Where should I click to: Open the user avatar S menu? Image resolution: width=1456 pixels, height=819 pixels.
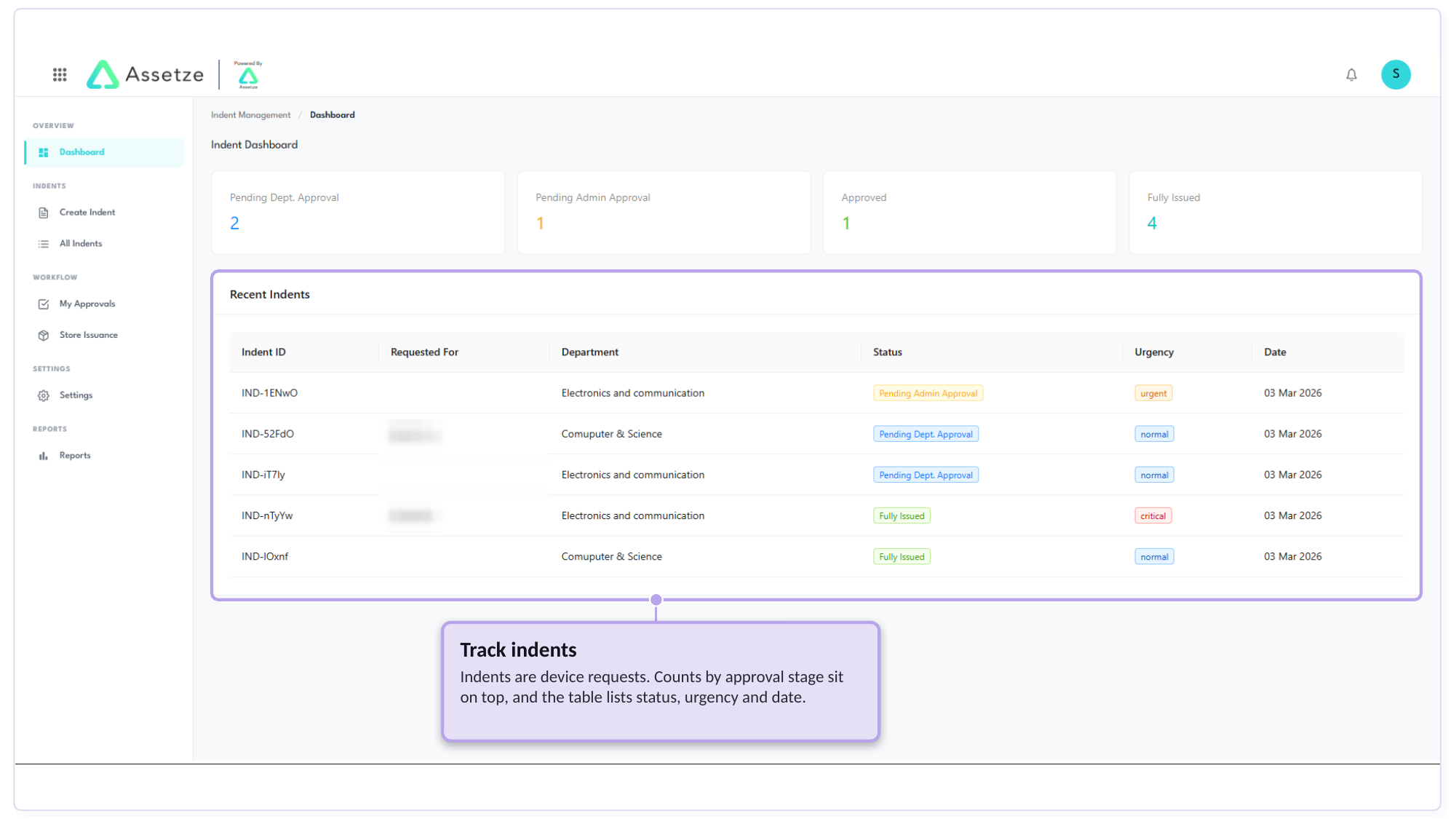1396,74
